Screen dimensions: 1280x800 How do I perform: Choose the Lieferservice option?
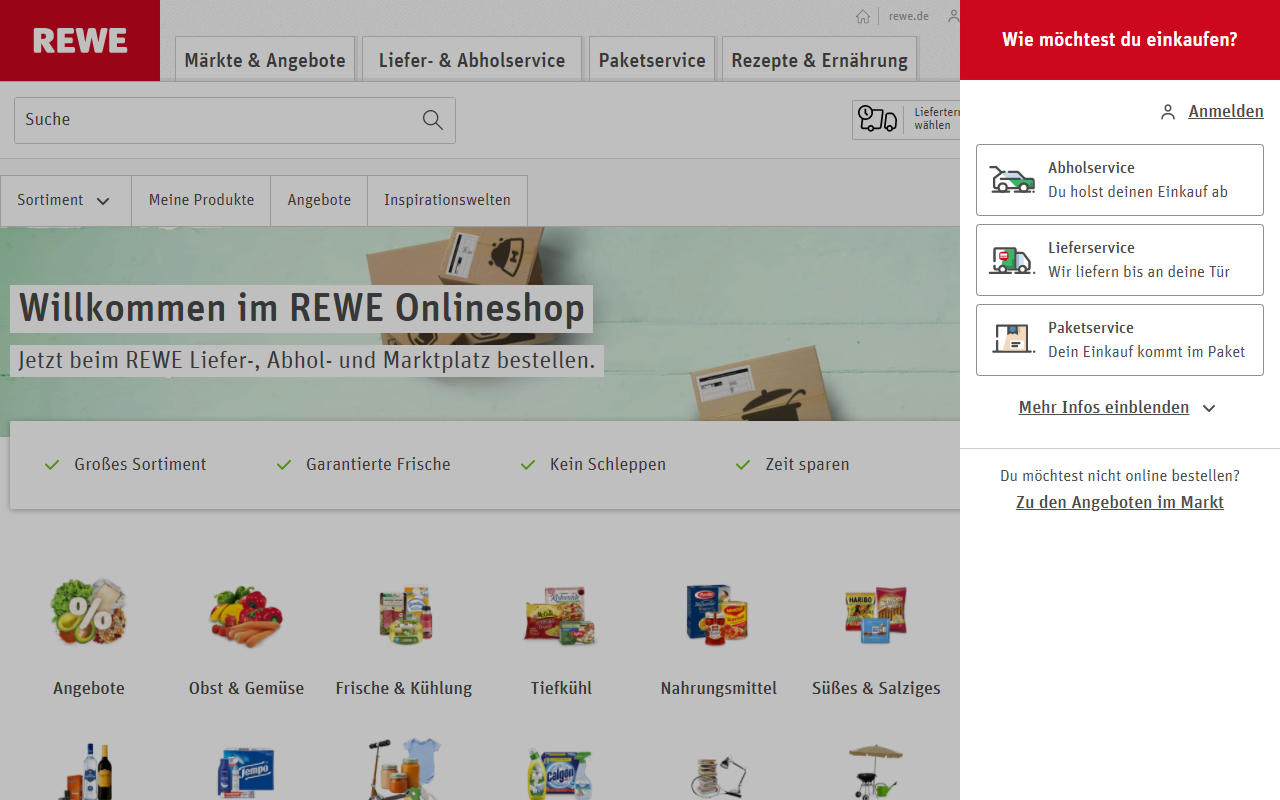[x=1120, y=260]
